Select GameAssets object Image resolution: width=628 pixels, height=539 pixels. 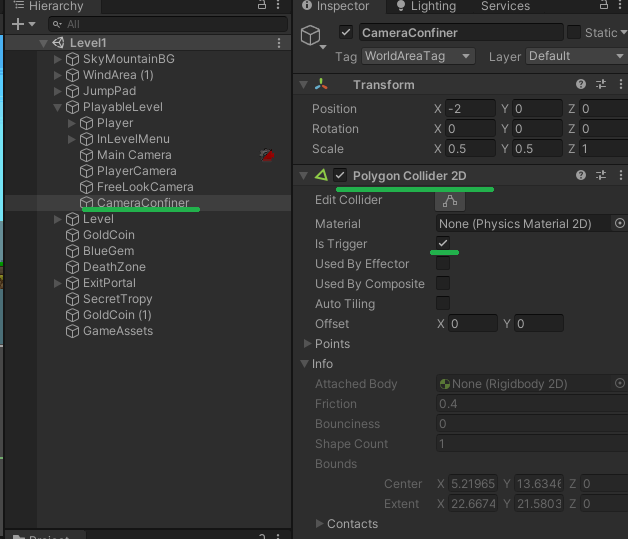click(118, 331)
